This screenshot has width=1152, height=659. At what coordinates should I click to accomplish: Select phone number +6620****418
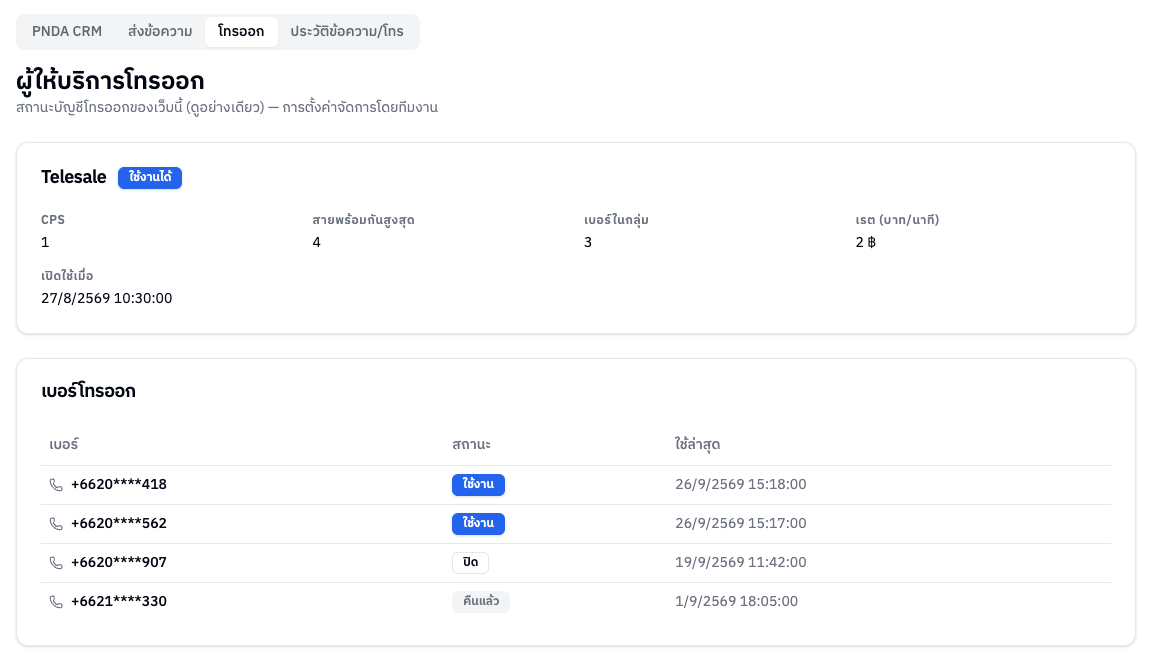coord(119,485)
